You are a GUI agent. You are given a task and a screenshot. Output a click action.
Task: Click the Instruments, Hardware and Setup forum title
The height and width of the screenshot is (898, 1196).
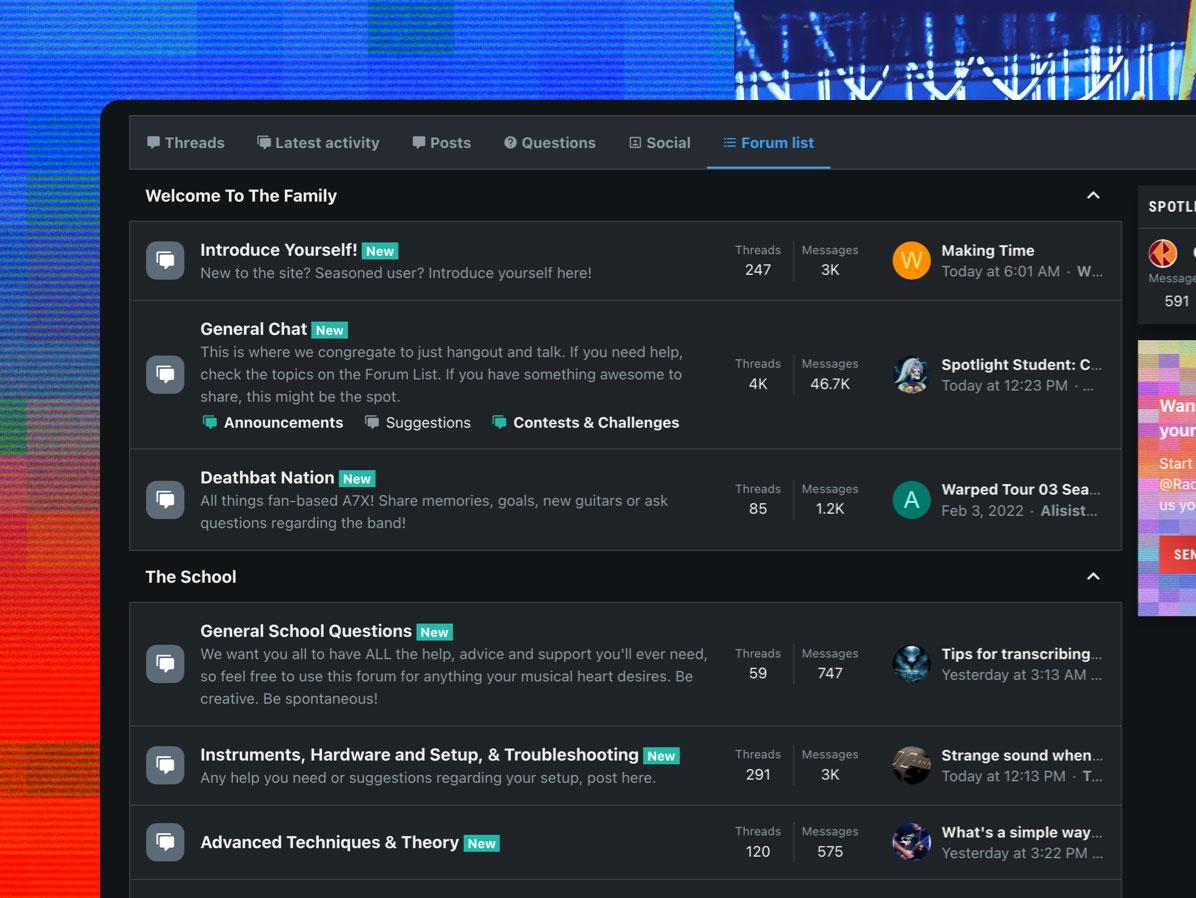(419, 755)
